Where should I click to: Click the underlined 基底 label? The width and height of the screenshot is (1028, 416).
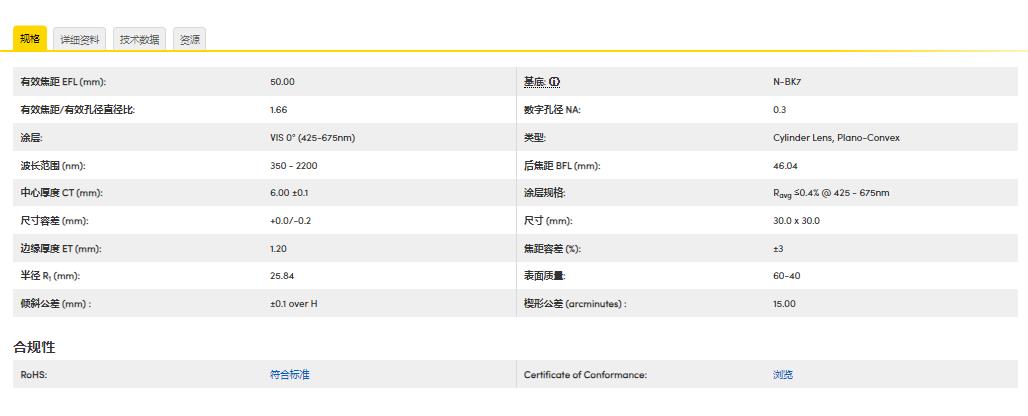[534, 82]
